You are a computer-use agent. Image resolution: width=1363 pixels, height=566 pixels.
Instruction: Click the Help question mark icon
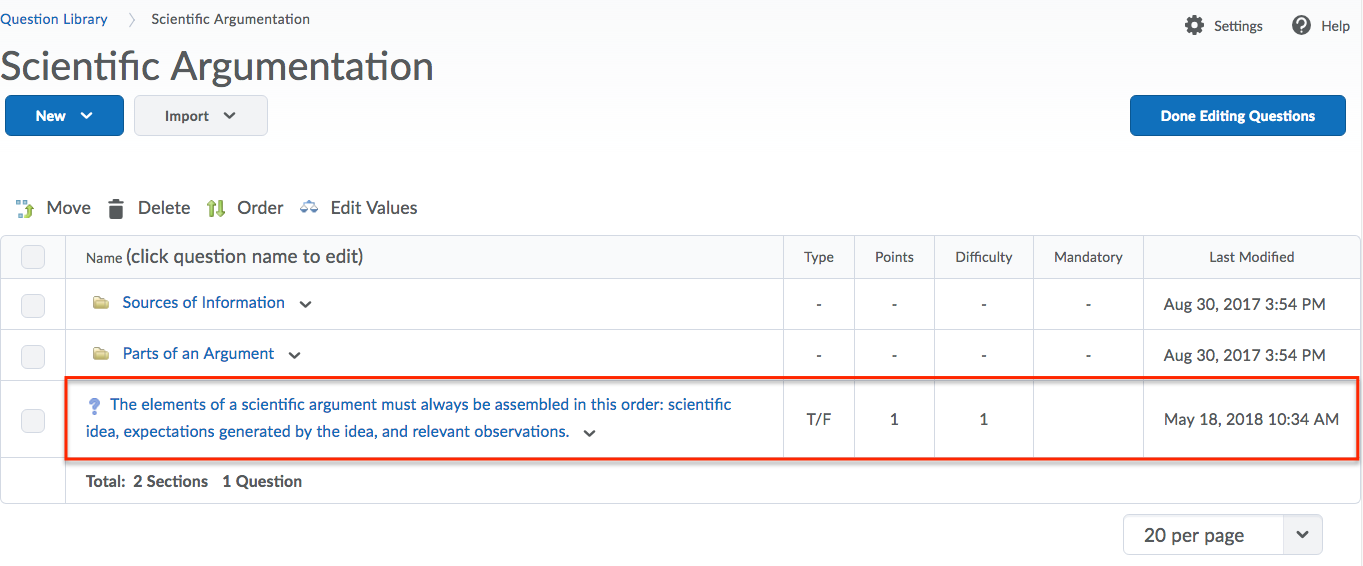point(1301,25)
